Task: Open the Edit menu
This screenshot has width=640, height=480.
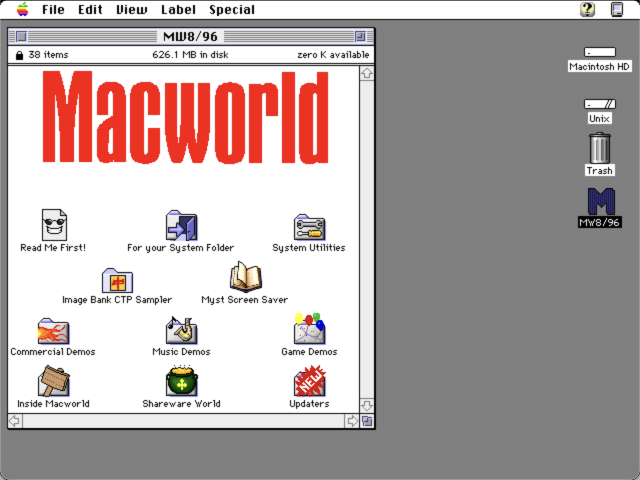Action: 90,9
